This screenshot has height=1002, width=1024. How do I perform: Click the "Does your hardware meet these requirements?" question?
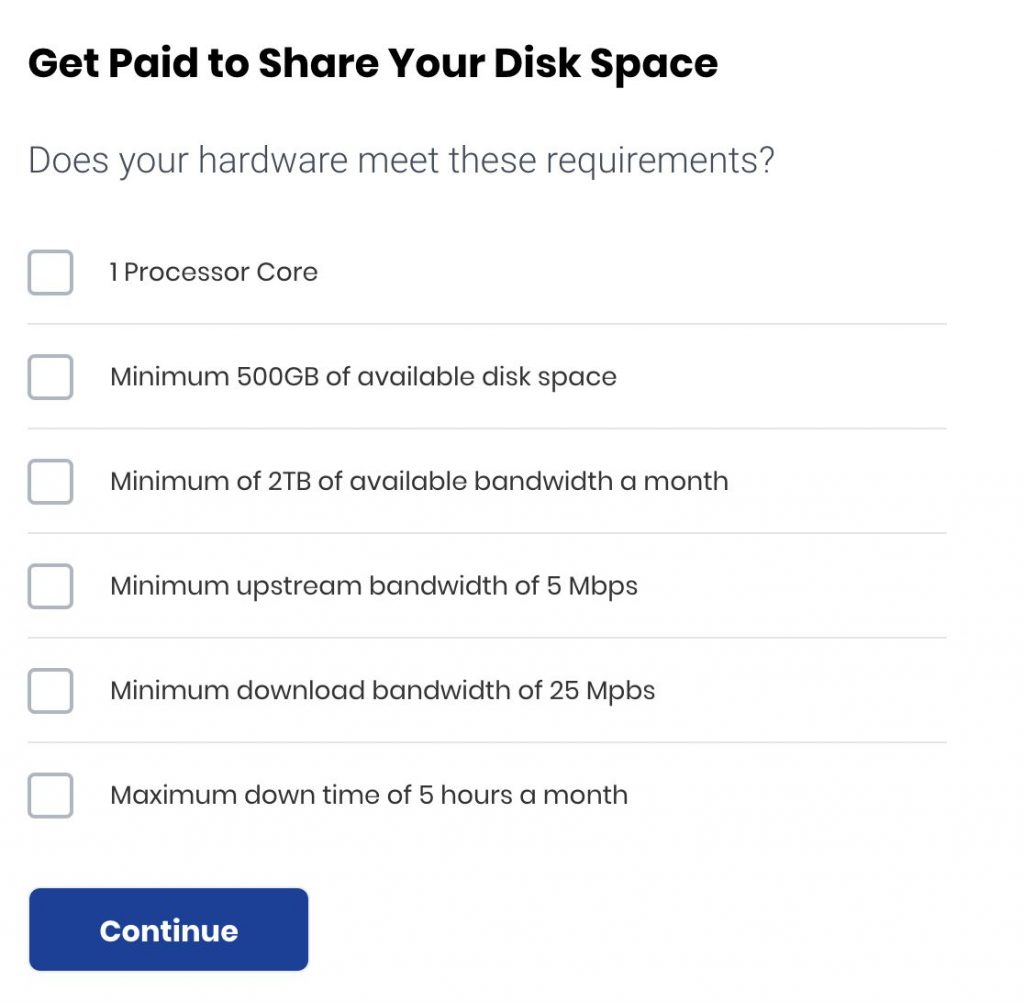(x=401, y=160)
